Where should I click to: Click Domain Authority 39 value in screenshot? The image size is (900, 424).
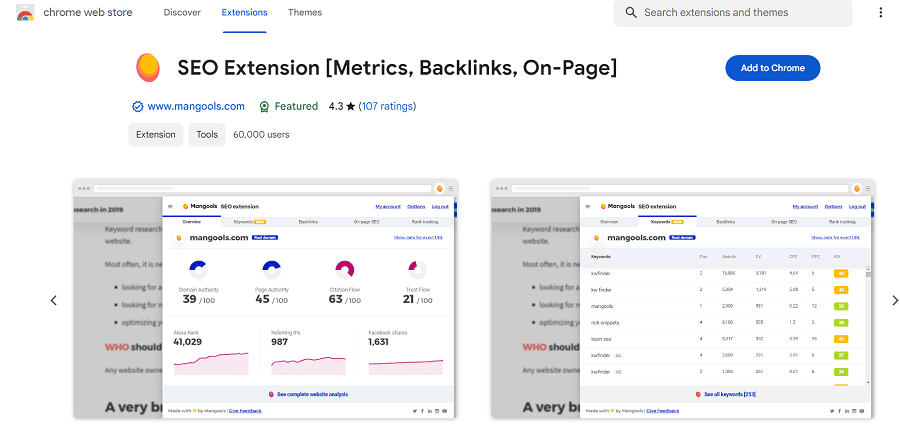pos(199,299)
